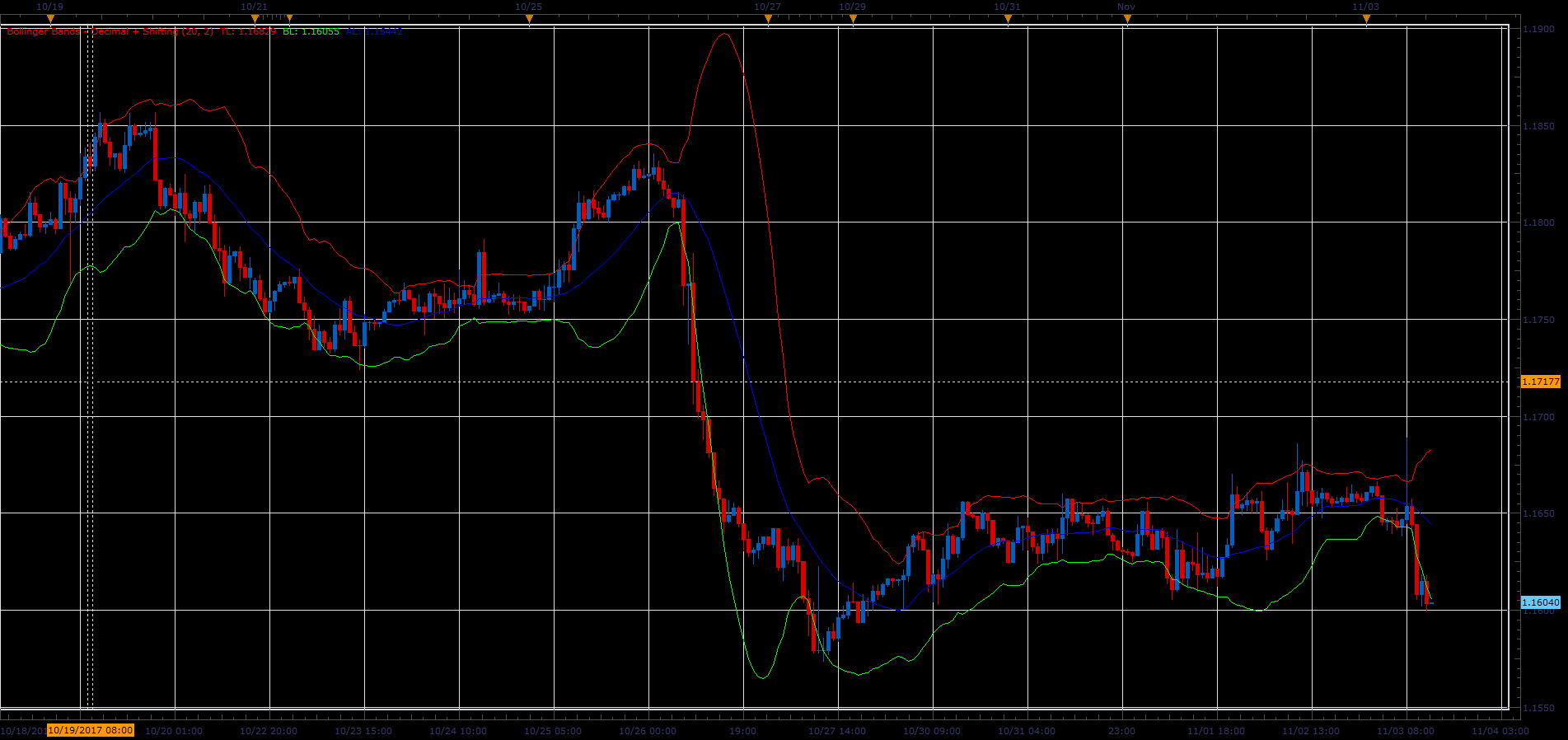1568x740 pixels.
Task: Click the 1.1750 price axis label
Action: tap(1538, 320)
